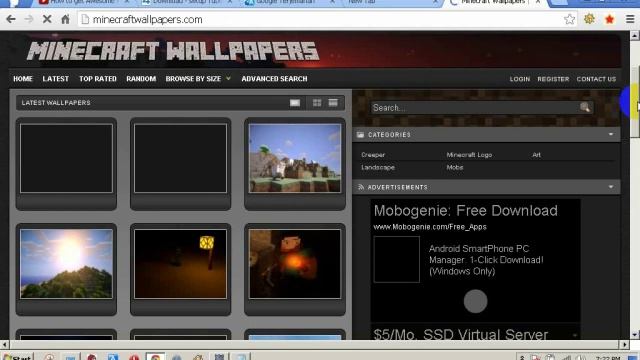Click the vertical scrollbar up arrow

pyautogui.click(x=635, y=36)
